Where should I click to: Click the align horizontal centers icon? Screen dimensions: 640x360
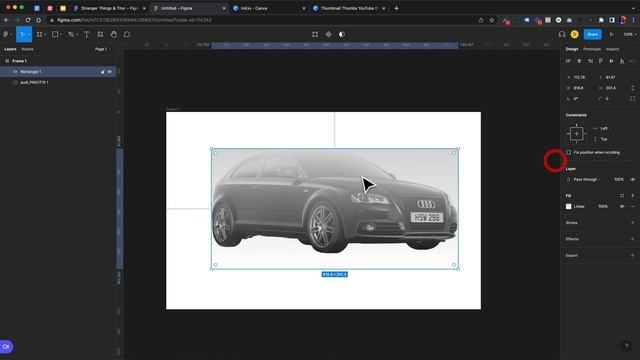point(579,61)
